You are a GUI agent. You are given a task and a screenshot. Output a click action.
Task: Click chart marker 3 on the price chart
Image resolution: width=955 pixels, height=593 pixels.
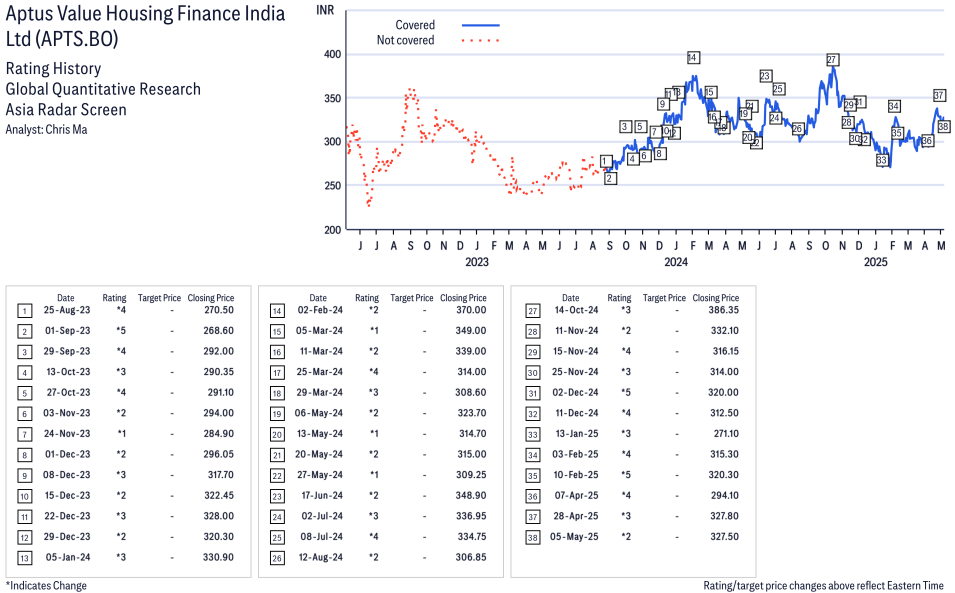point(626,127)
